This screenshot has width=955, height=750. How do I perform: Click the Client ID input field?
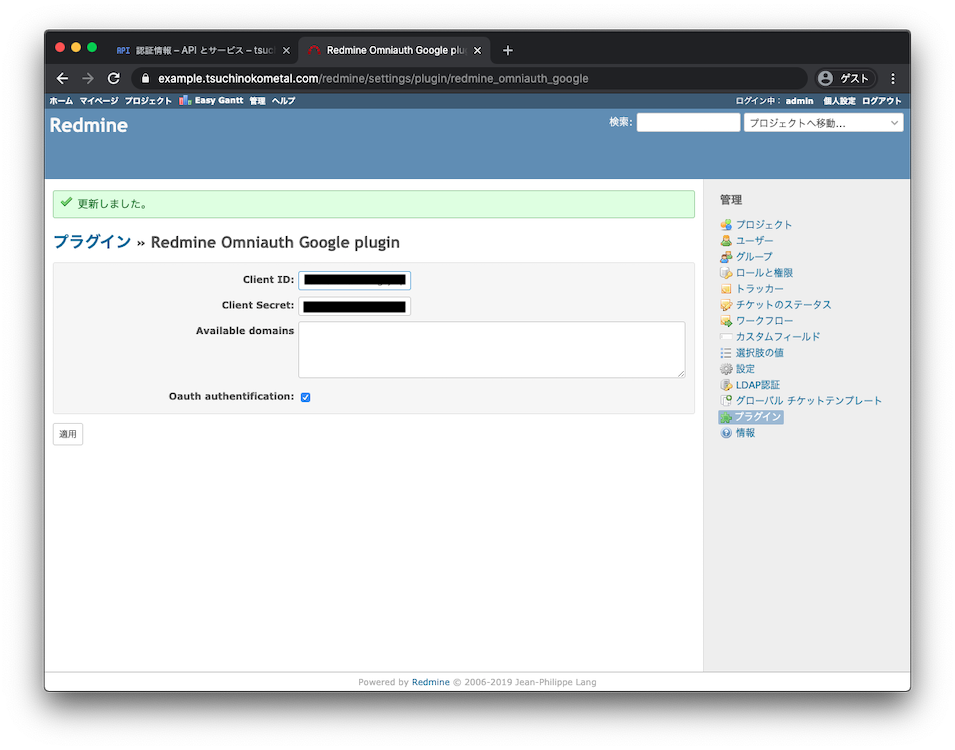click(x=354, y=280)
